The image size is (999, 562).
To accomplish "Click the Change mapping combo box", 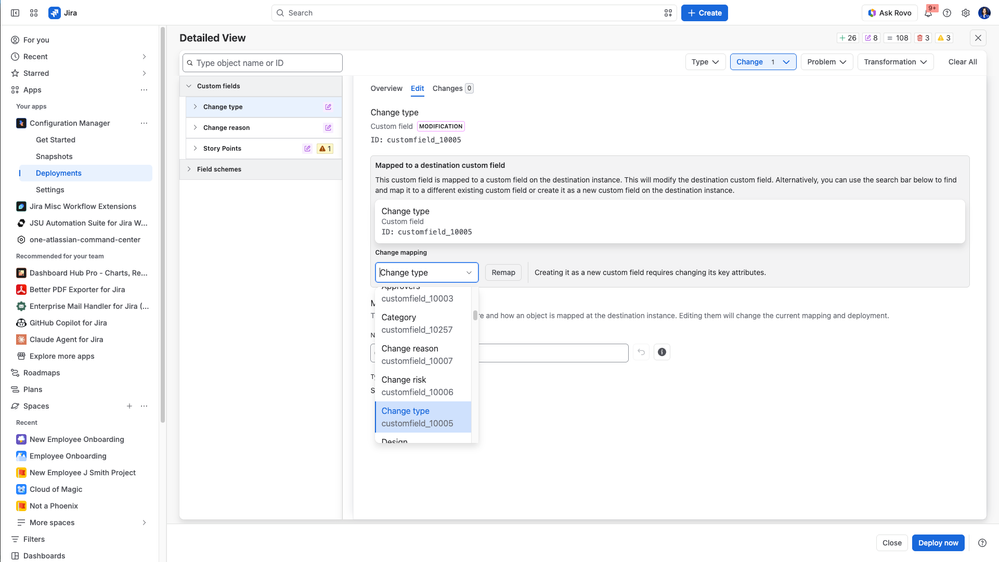I will [x=426, y=273].
